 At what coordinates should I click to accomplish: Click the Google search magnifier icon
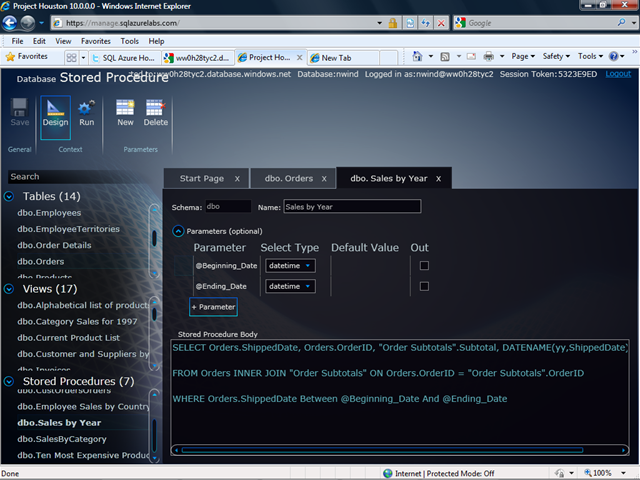pyautogui.click(x=621, y=22)
